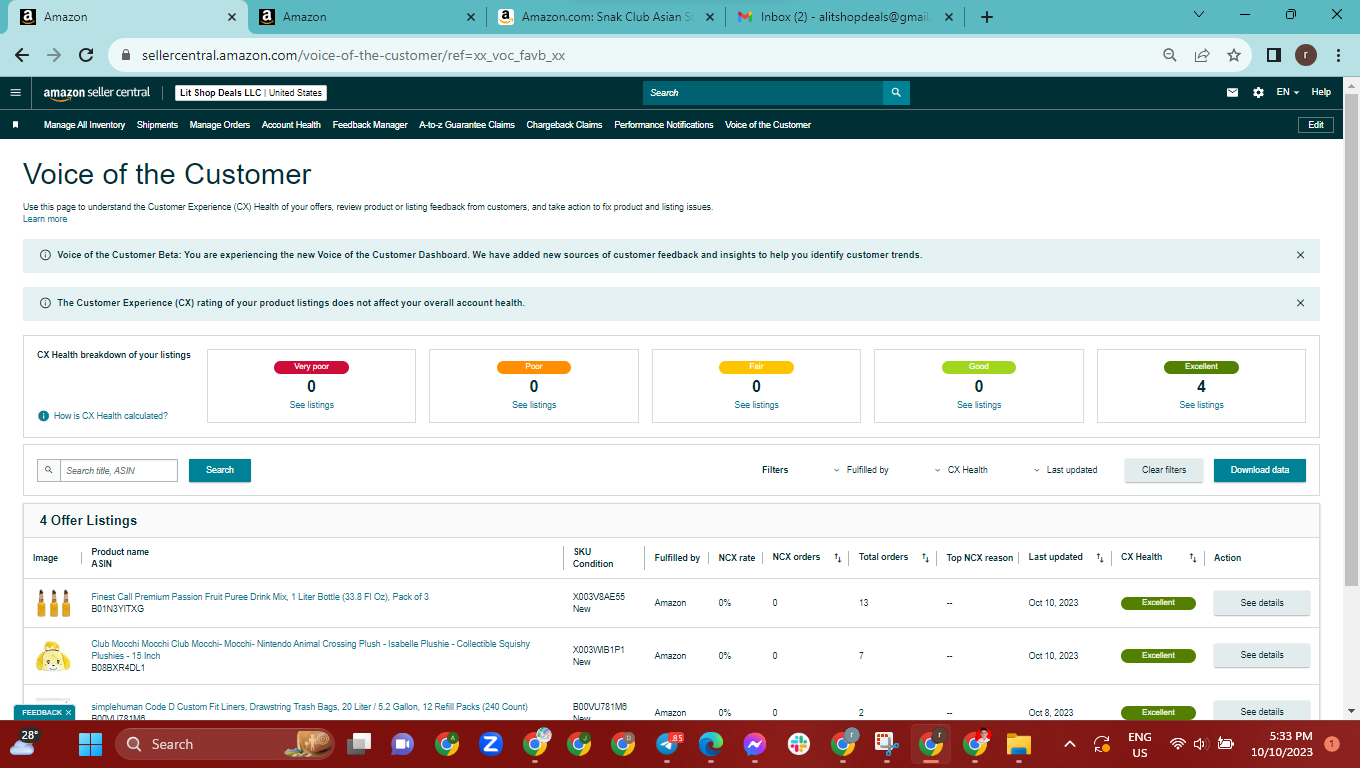Expand the CX Health filter dropdown
This screenshot has height=768, width=1360.
coord(961,470)
